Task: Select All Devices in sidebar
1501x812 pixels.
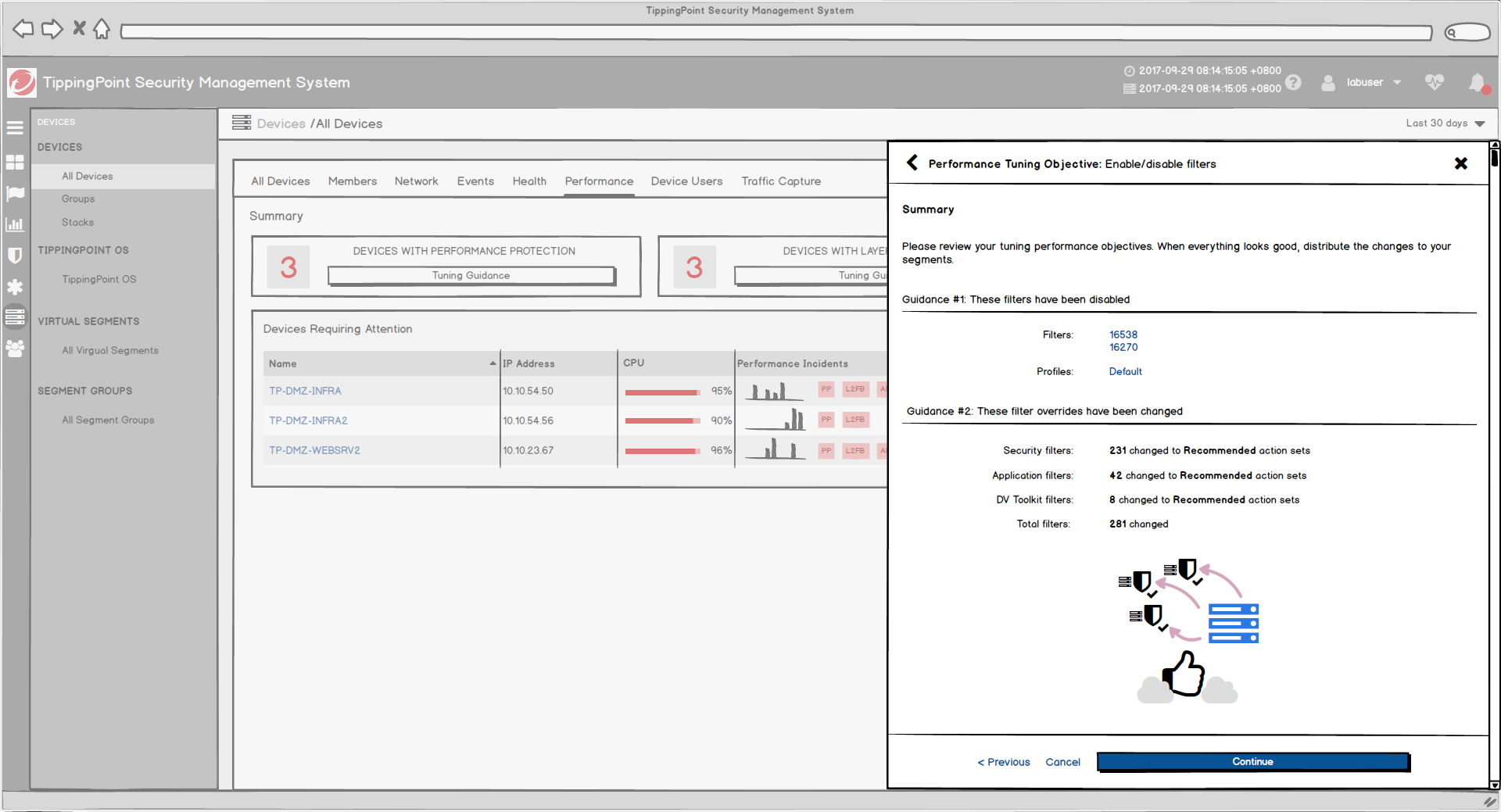Action: click(x=124, y=176)
